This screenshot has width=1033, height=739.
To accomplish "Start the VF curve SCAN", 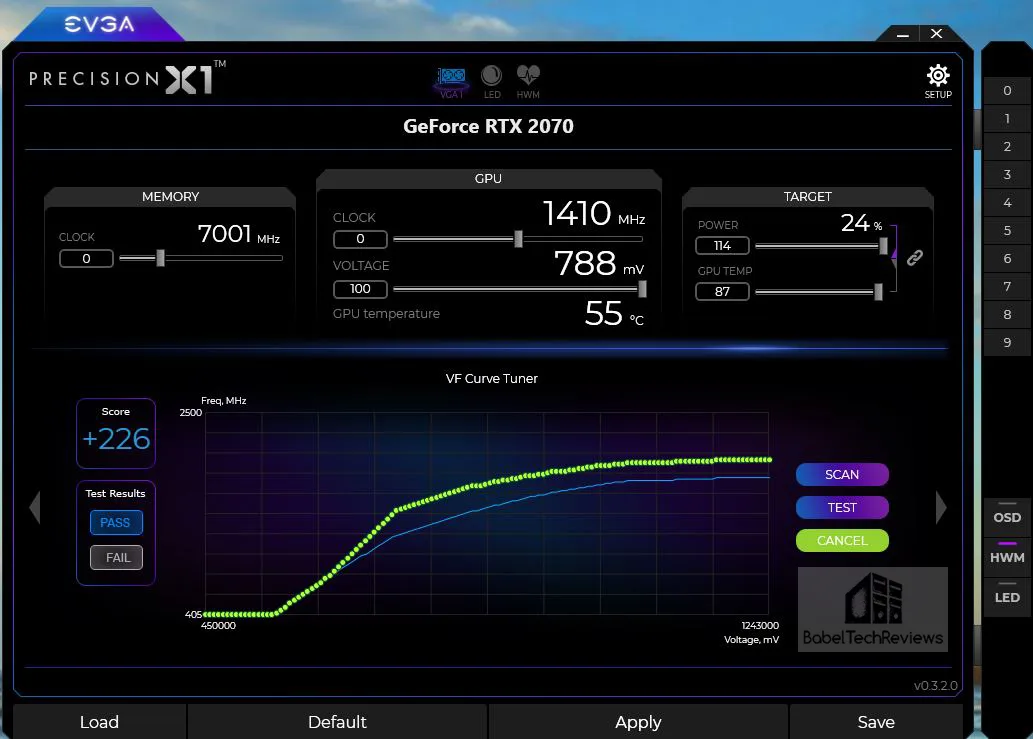I will coord(842,475).
